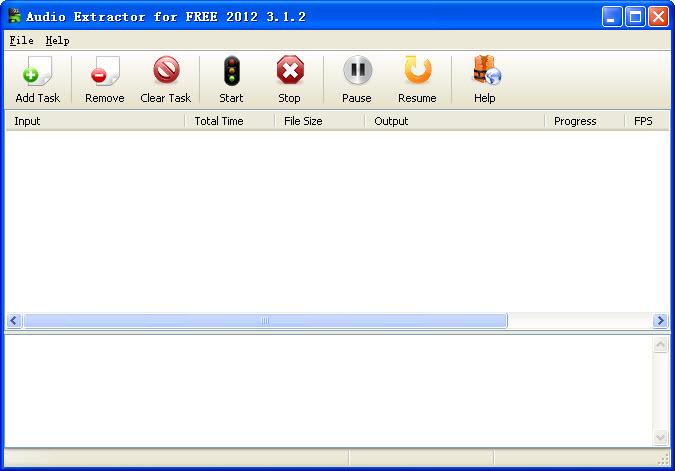Select the File Size column header
This screenshot has width=675, height=471.
pyautogui.click(x=319, y=121)
